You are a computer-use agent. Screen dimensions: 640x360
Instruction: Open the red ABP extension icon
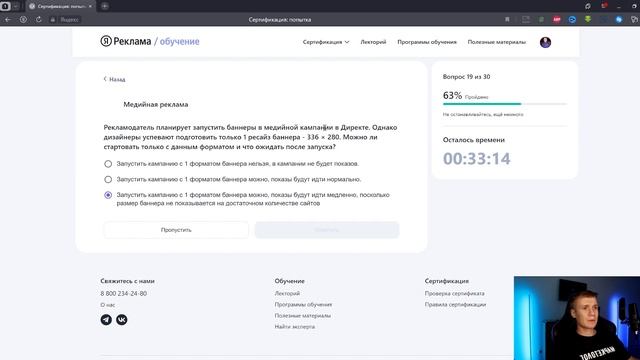[x=557, y=20]
